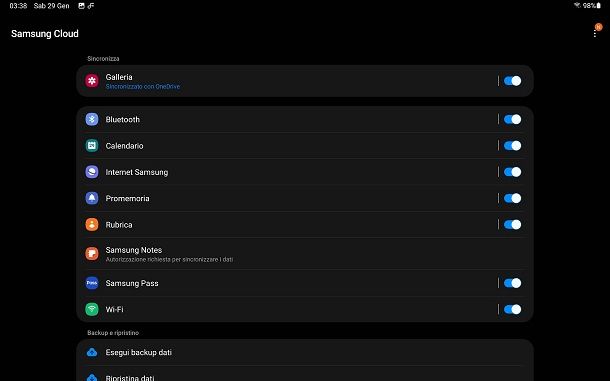The width and height of the screenshot is (610, 381).
Task: Tap the Rubrica contacts icon
Action: point(92,225)
